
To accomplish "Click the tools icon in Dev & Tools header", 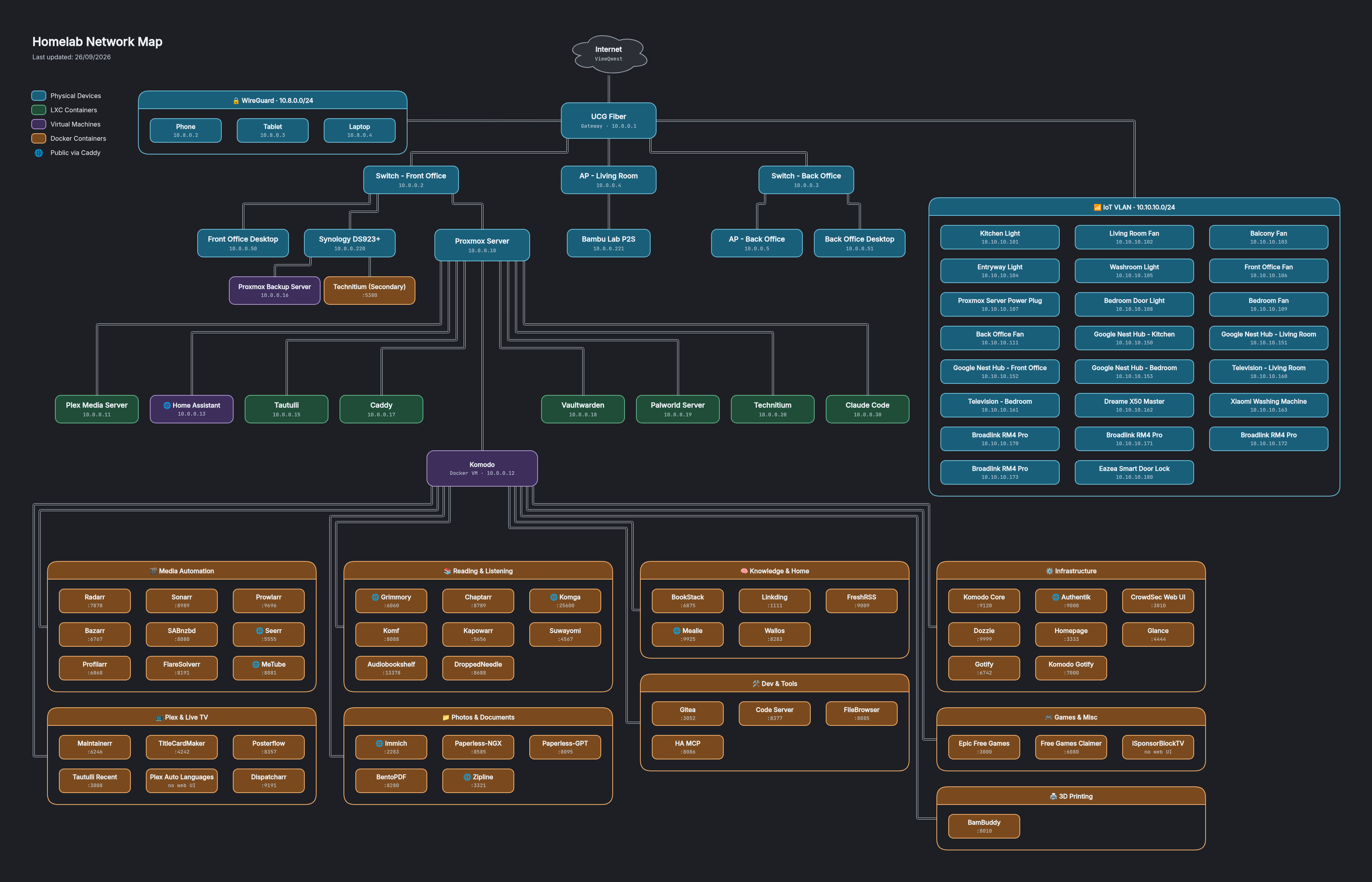I will coord(756,684).
